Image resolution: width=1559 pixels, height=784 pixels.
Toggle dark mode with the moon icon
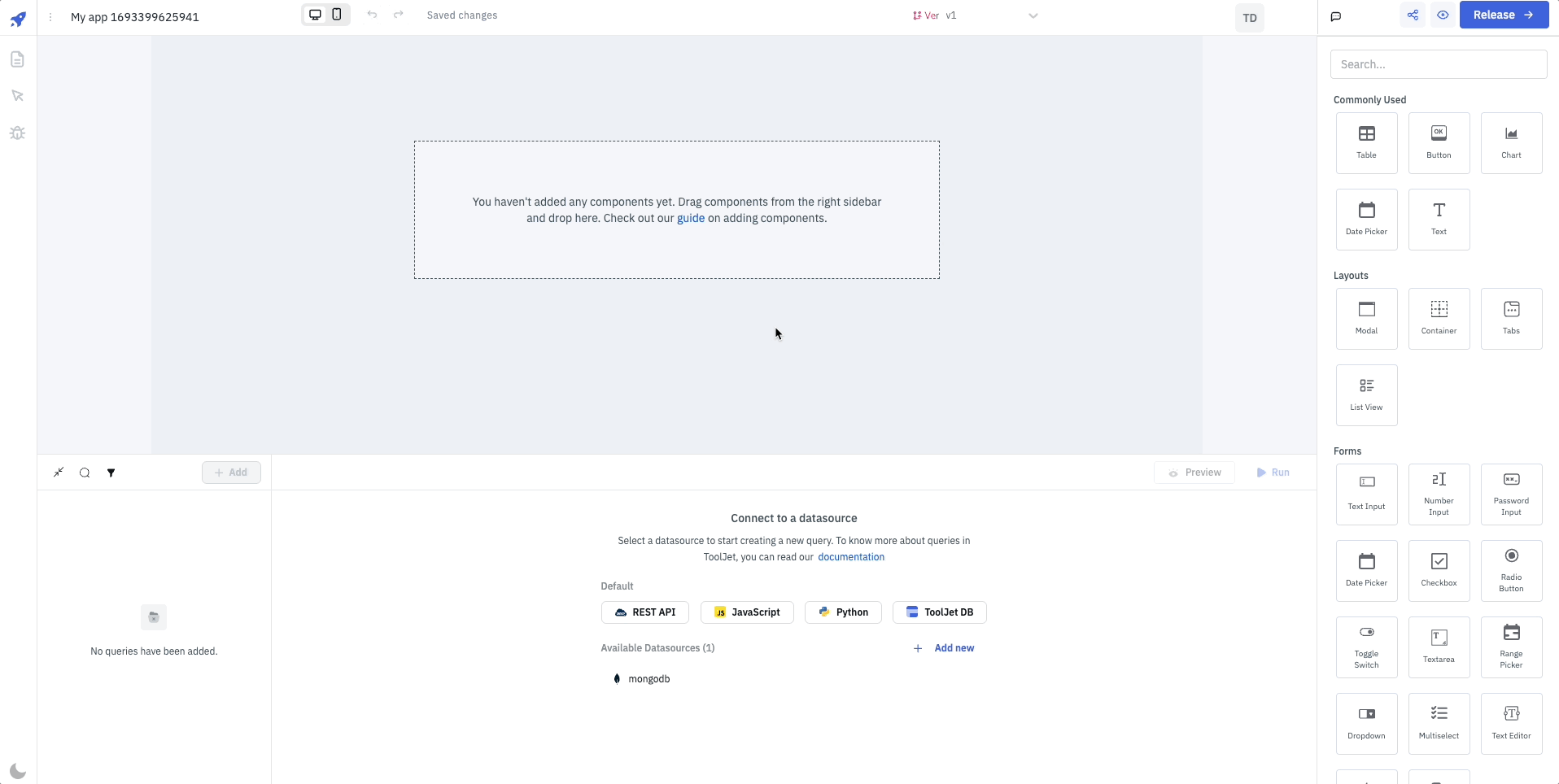tap(18, 771)
